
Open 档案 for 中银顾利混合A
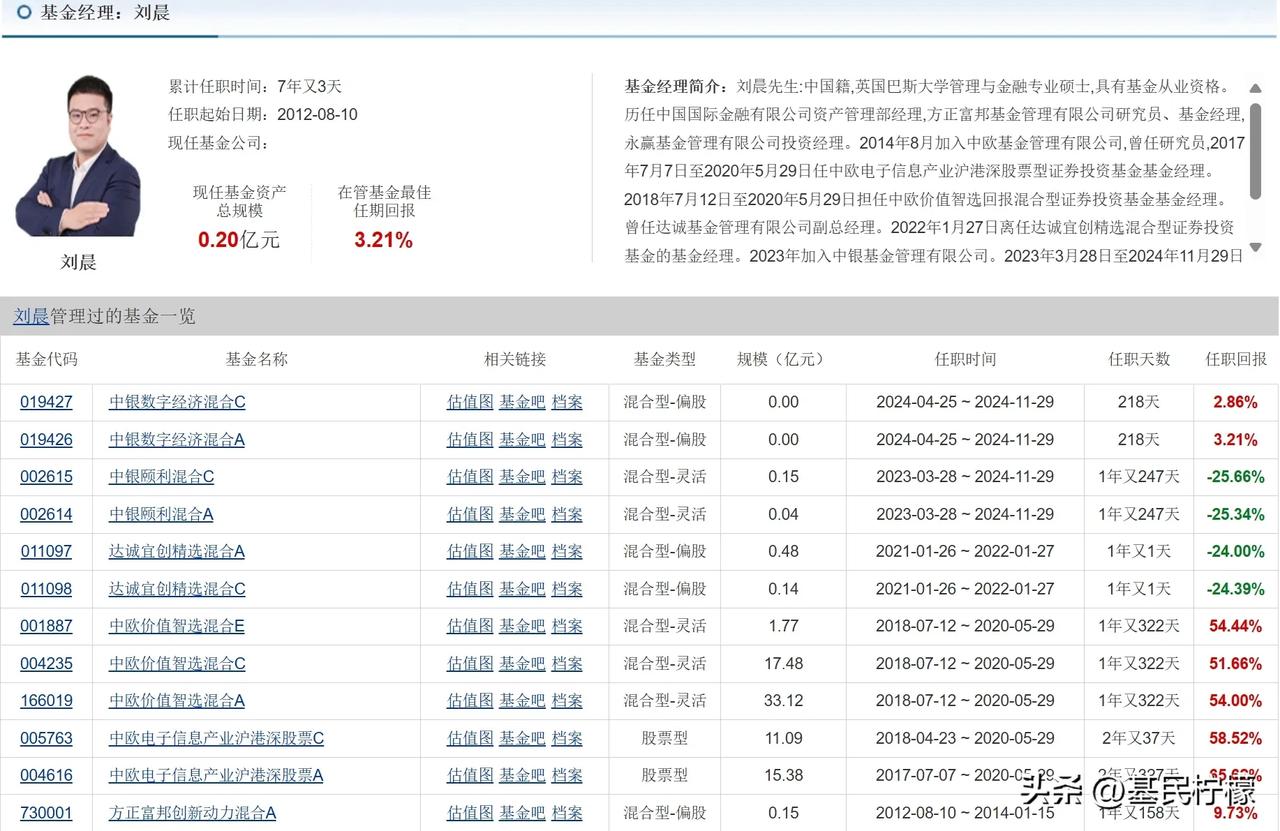point(567,514)
